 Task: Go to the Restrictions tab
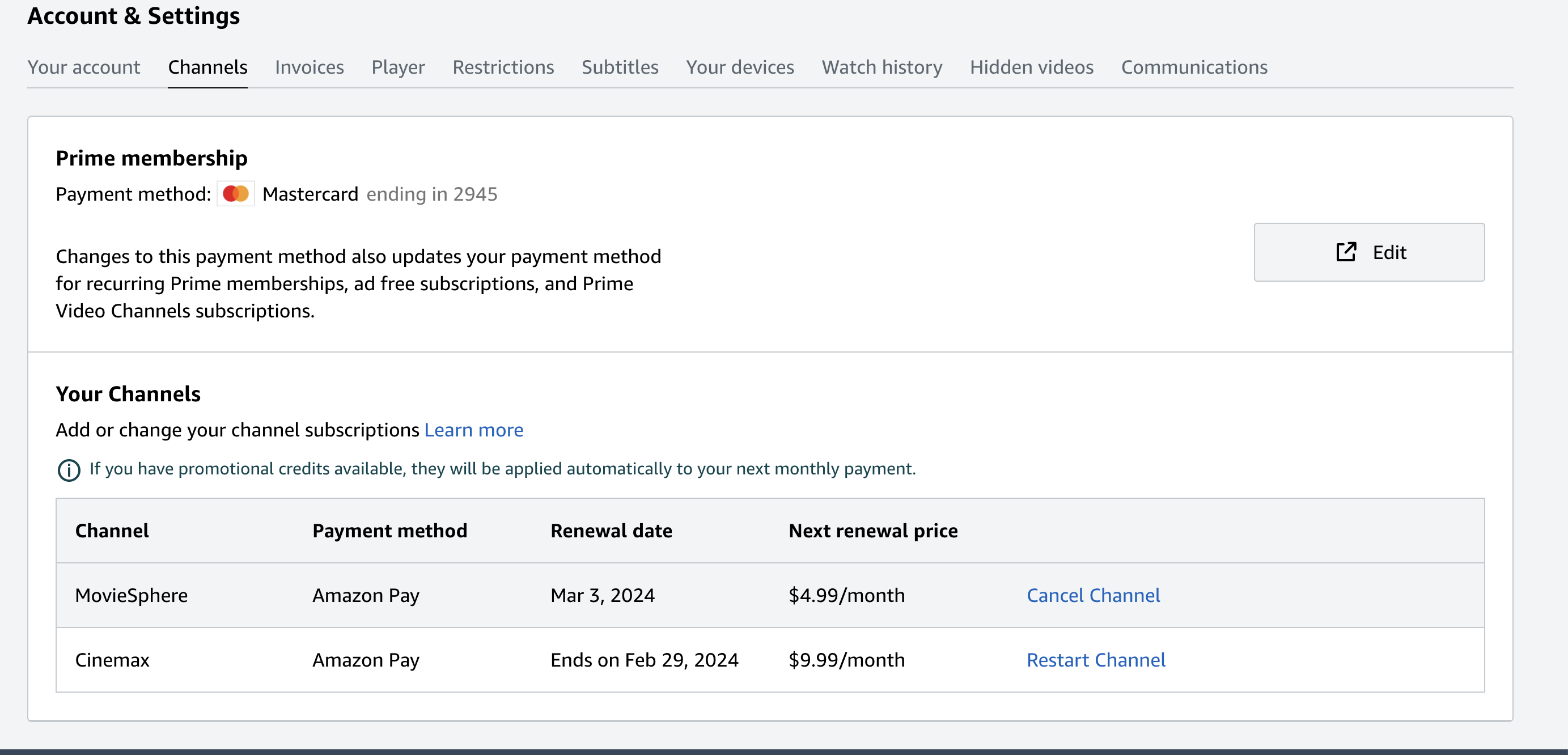(x=503, y=67)
